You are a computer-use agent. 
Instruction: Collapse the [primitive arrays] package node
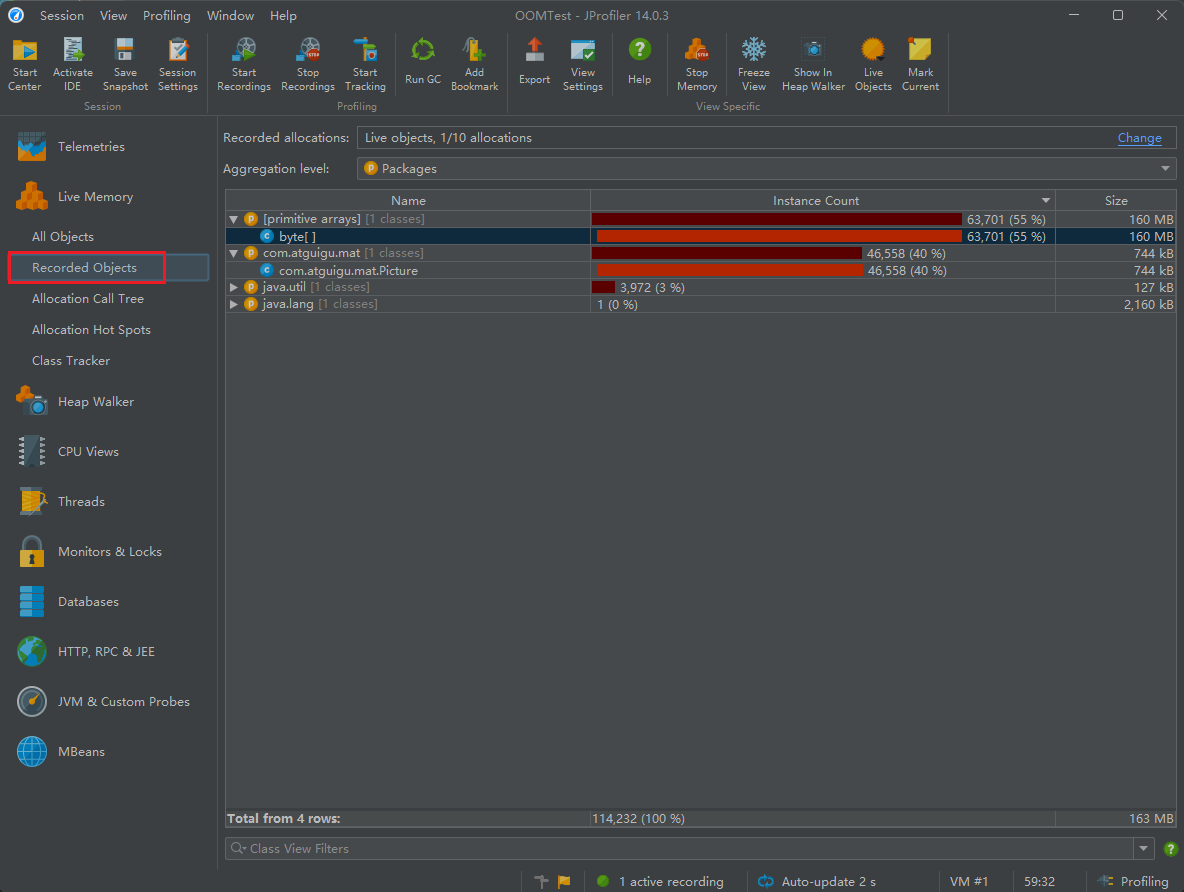tap(234, 219)
